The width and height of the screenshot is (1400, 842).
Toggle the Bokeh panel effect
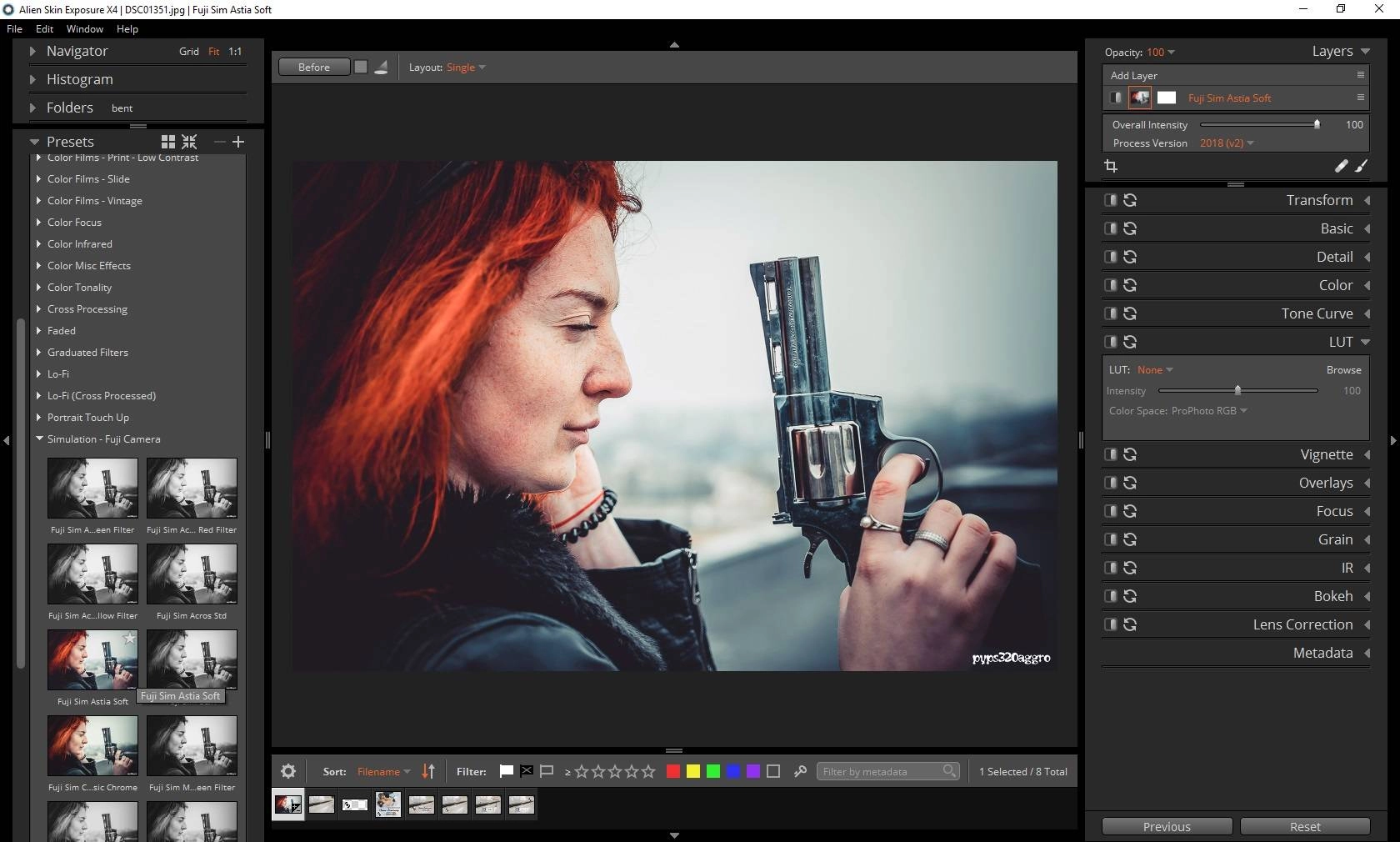point(1110,596)
